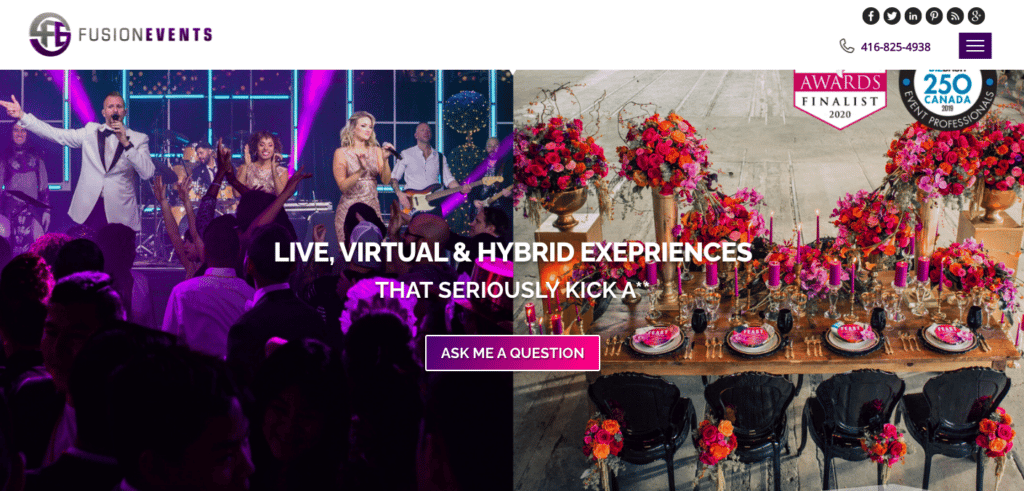Viewport: 1024px width, 491px height.
Task: Subscribe via the RSS feed icon
Action: point(955,16)
